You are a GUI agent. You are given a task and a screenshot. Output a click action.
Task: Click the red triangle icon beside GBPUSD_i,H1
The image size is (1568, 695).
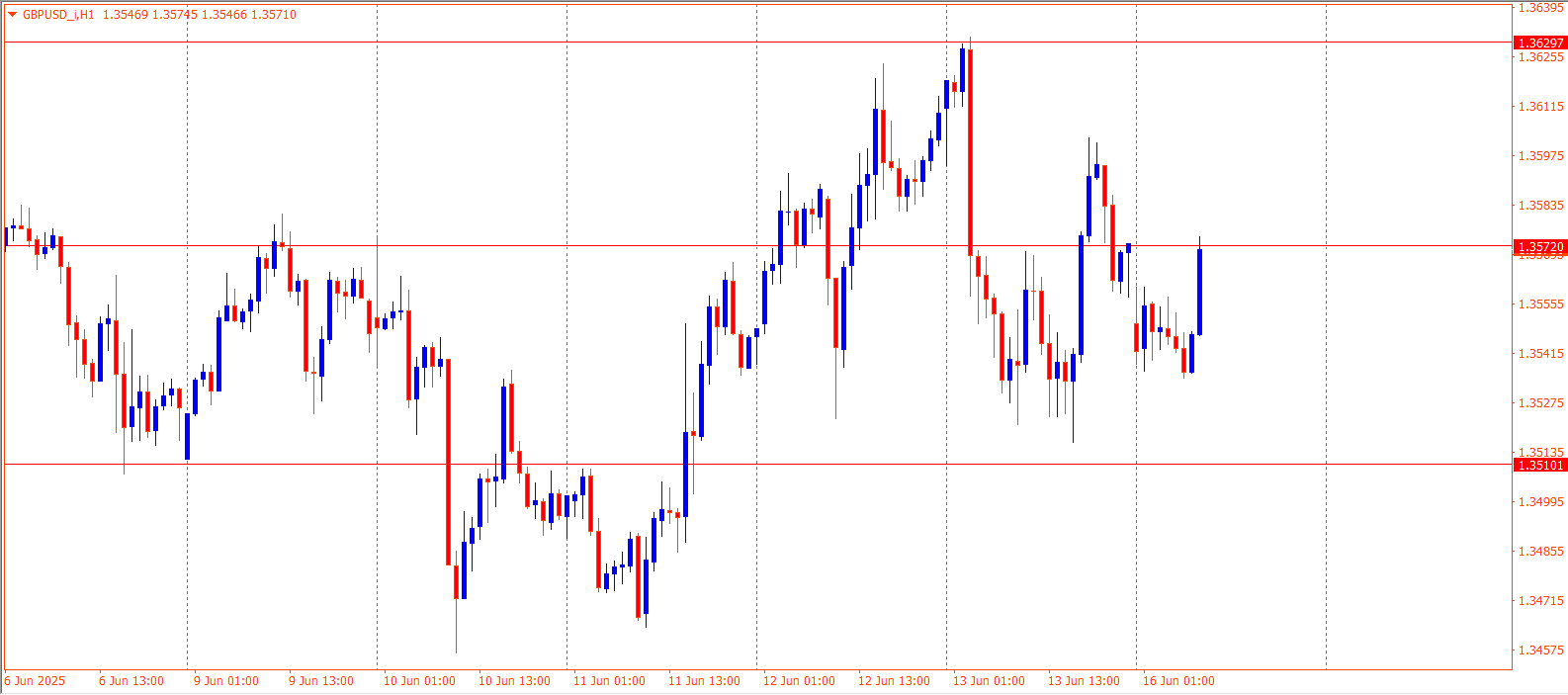12,15
